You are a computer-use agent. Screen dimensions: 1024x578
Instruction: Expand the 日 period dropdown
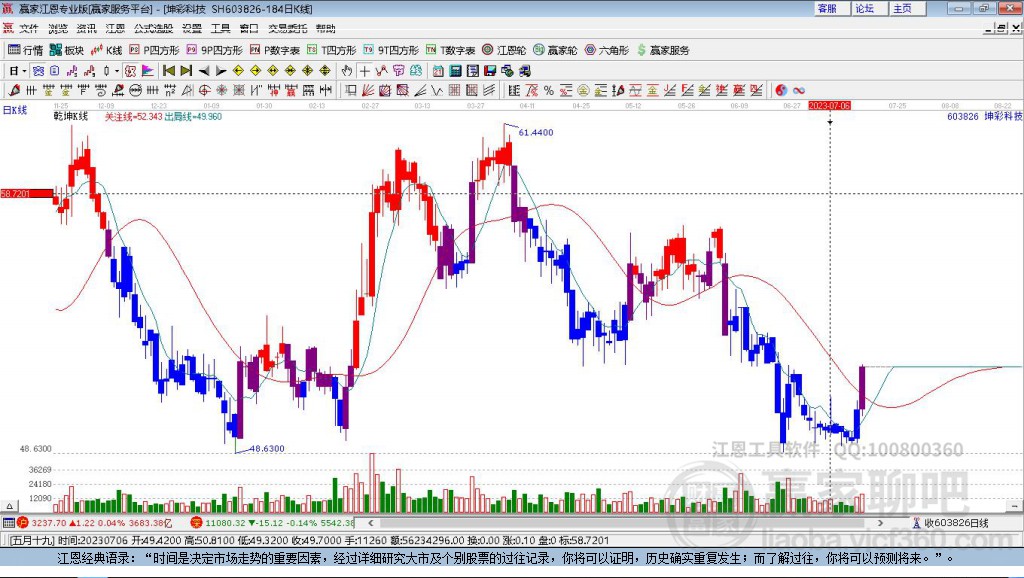[x=24, y=71]
